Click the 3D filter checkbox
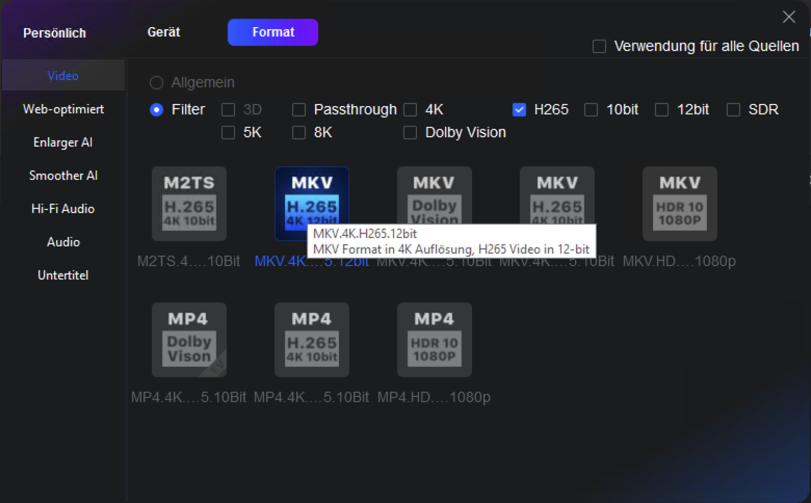This screenshot has height=503, width=811. [228, 110]
